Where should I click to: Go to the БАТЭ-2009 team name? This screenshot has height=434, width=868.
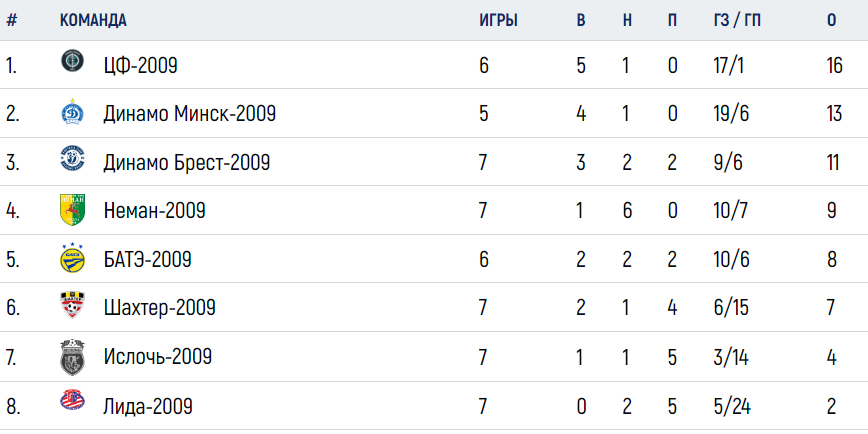point(147,259)
